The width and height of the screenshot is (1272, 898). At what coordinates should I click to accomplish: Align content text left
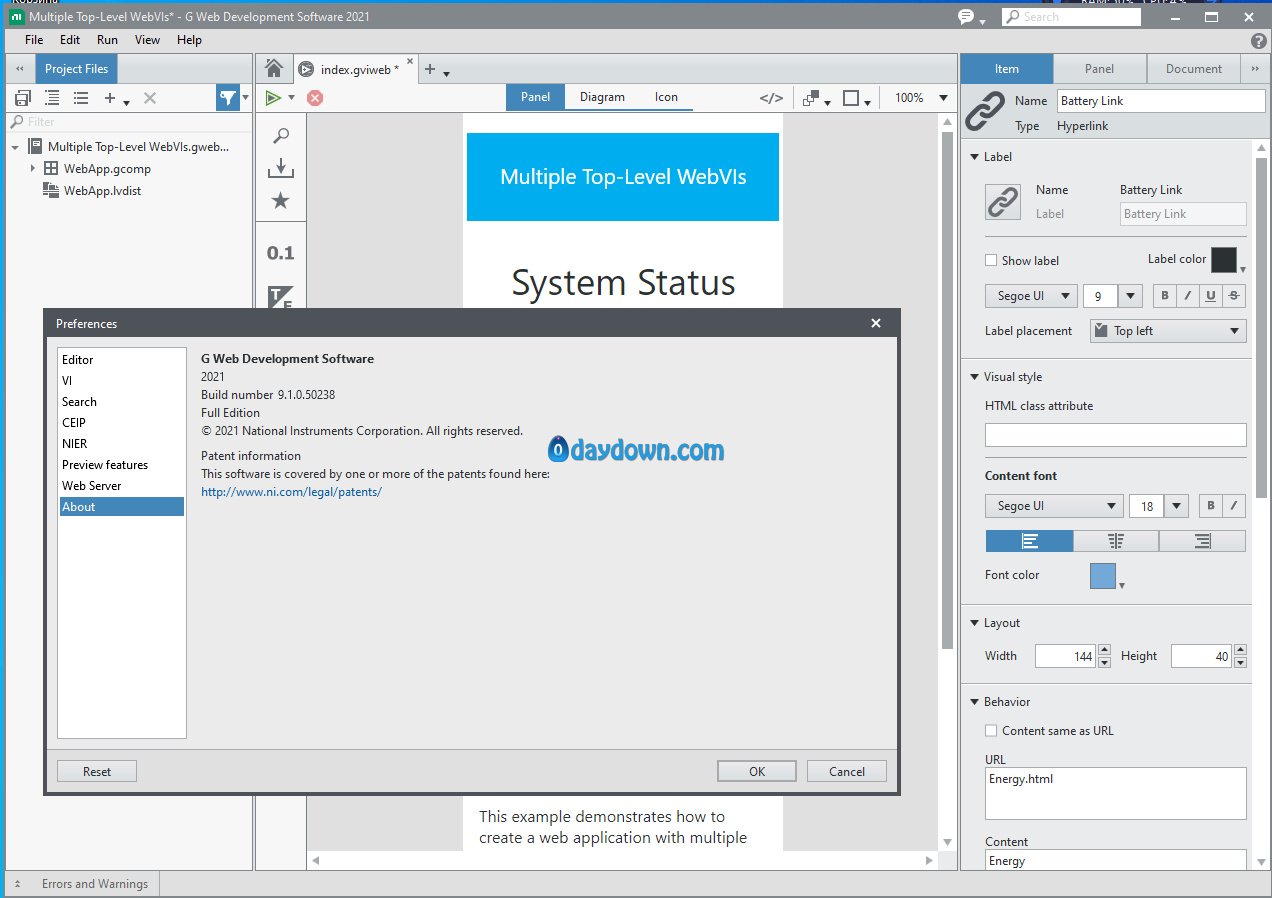[x=1029, y=541]
